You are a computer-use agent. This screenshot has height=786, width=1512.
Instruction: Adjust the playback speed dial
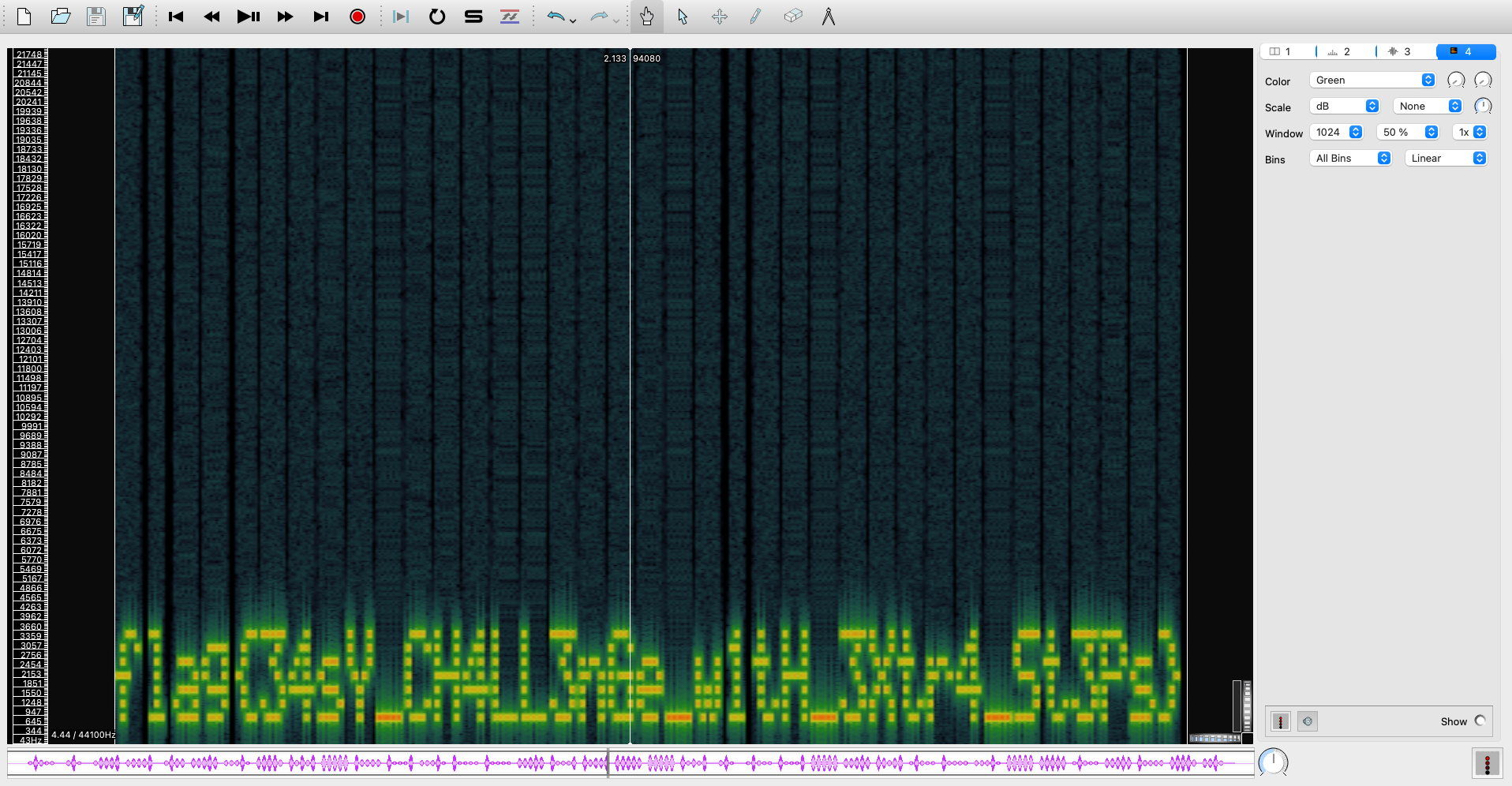[1272, 762]
